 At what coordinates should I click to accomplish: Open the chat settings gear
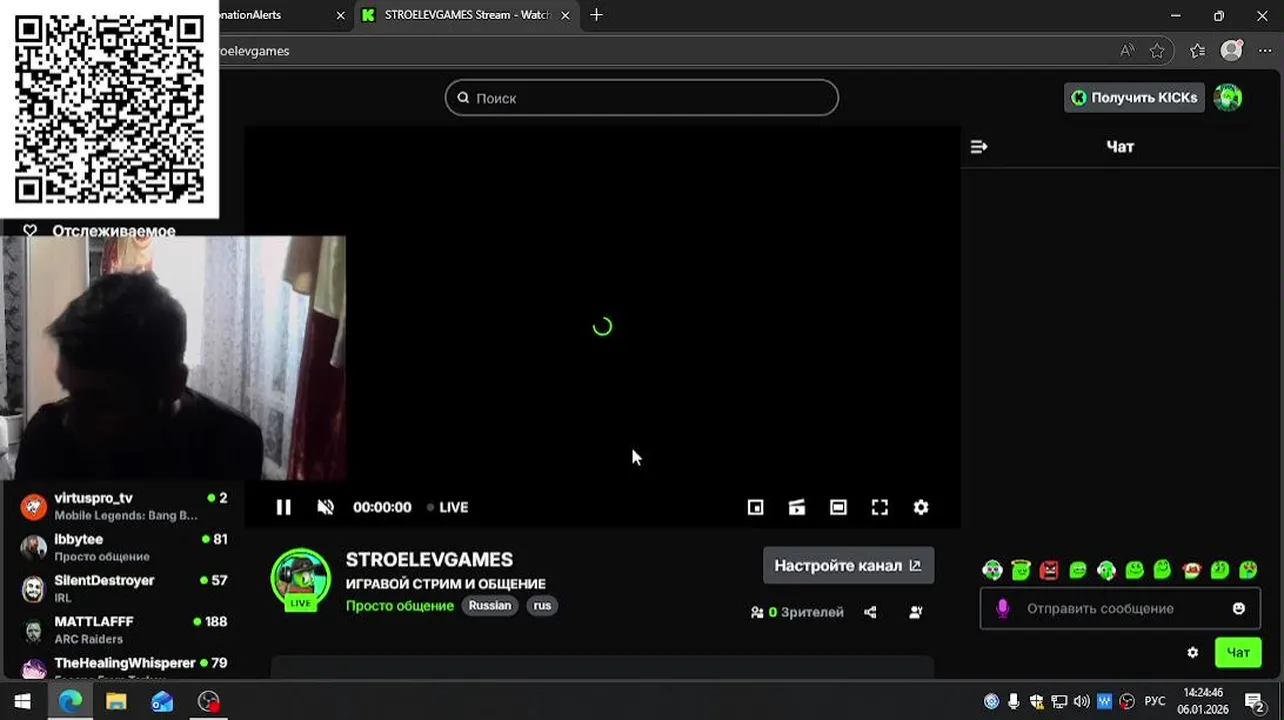(x=1193, y=652)
